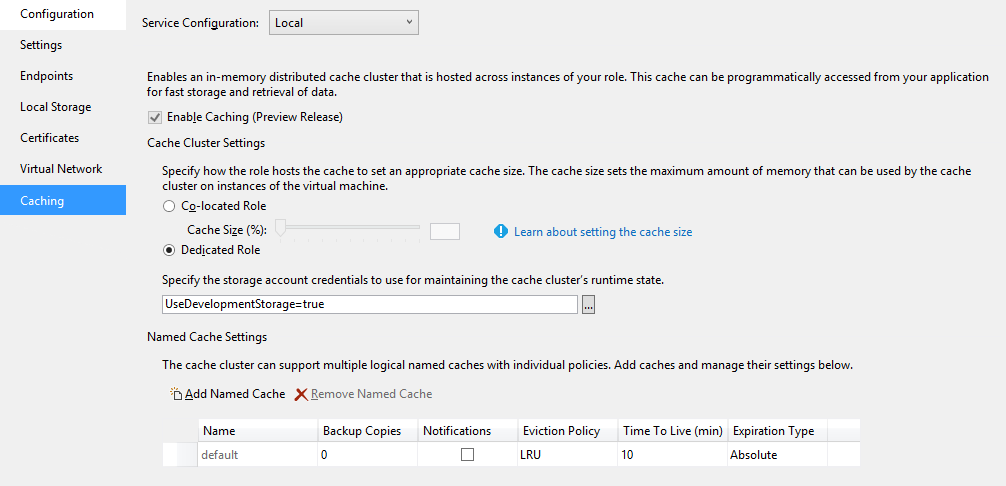Click the info icon beside cache size link
This screenshot has height=486, width=1006.
click(x=502, y=231)
